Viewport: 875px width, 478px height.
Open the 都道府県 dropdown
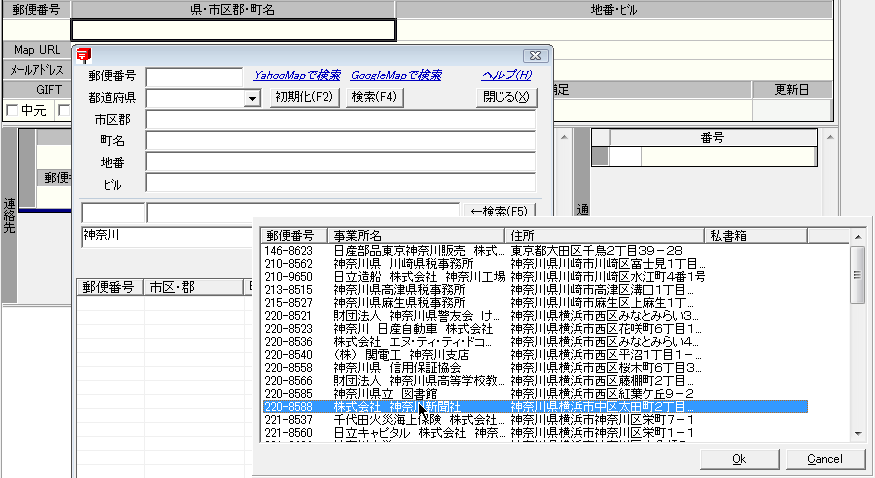[252, 98]
